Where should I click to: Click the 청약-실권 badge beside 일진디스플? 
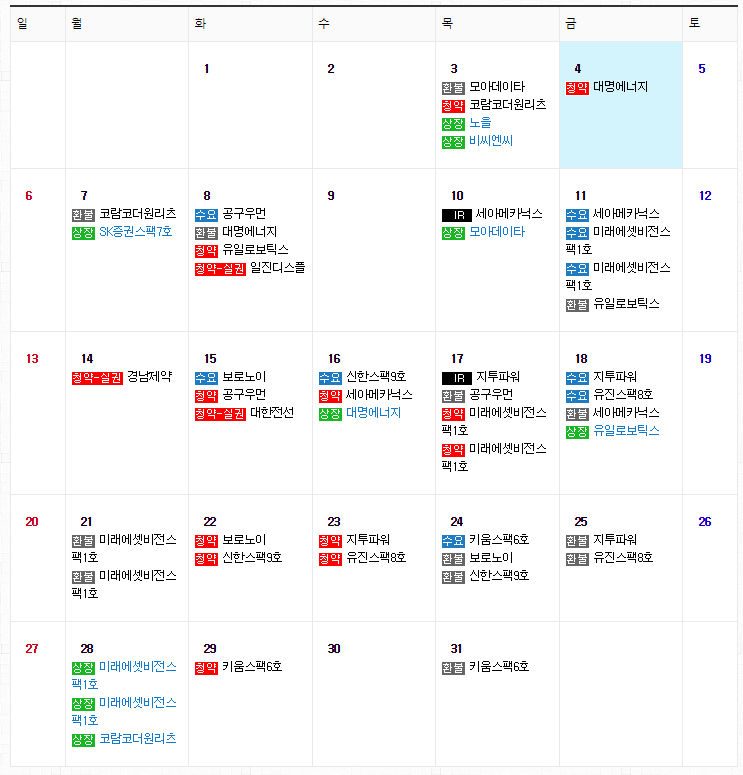(x=220, y=269)
